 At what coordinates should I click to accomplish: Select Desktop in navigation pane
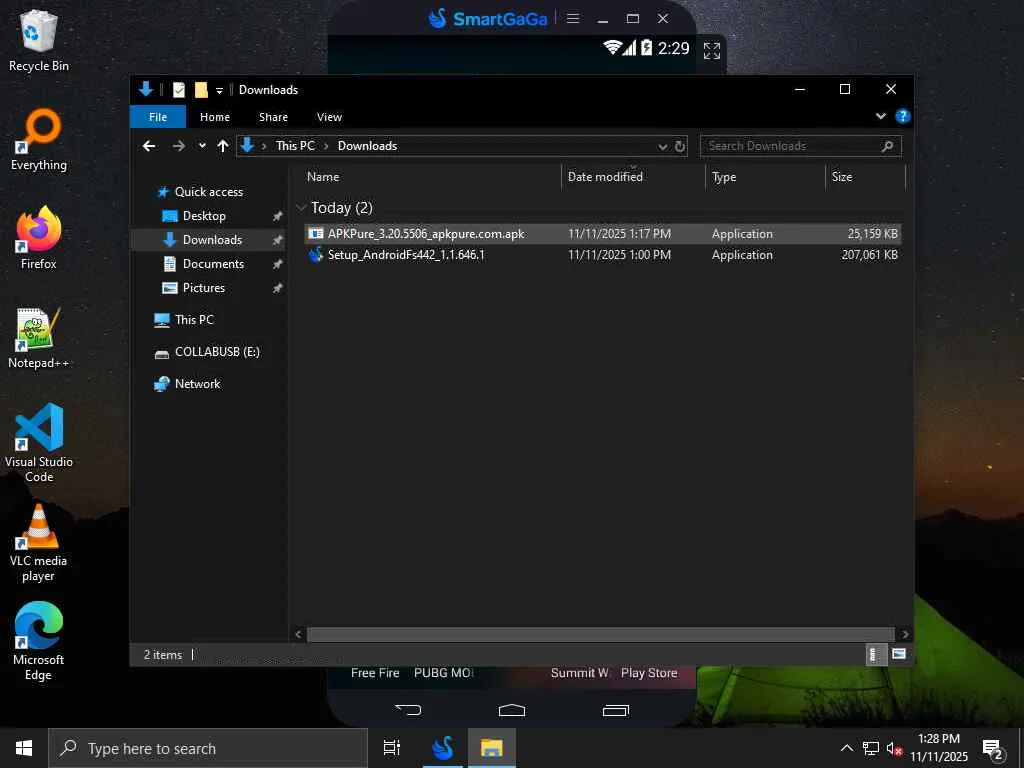(204, 216)
